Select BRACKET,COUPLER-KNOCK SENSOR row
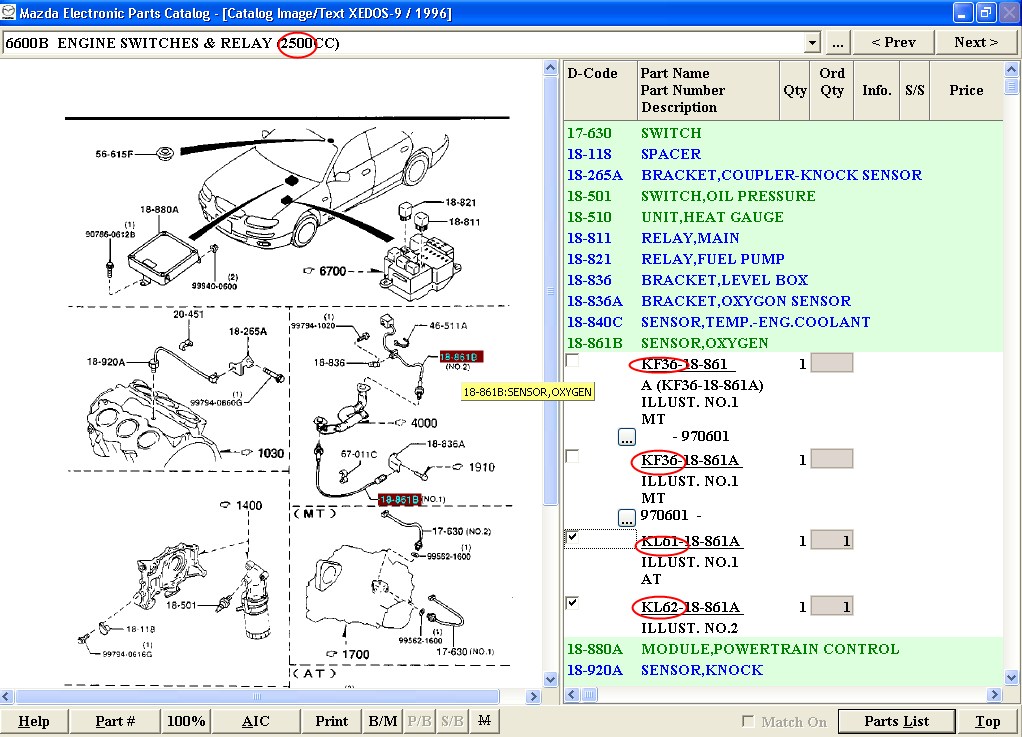This screenshot has width=1022, height=737. (x=783, y=175)
